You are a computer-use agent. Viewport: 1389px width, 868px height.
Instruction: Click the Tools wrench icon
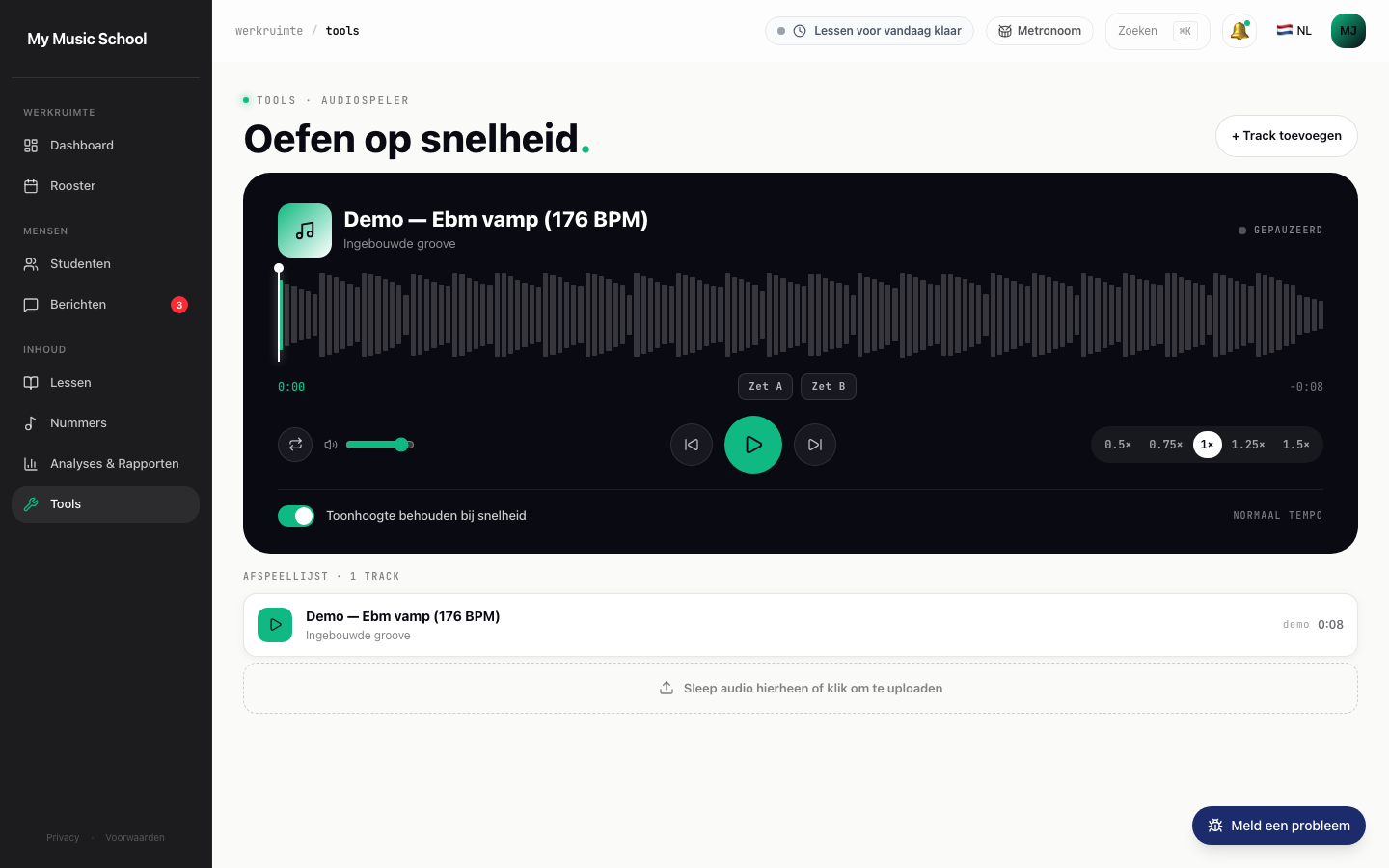tap(31, 504)
